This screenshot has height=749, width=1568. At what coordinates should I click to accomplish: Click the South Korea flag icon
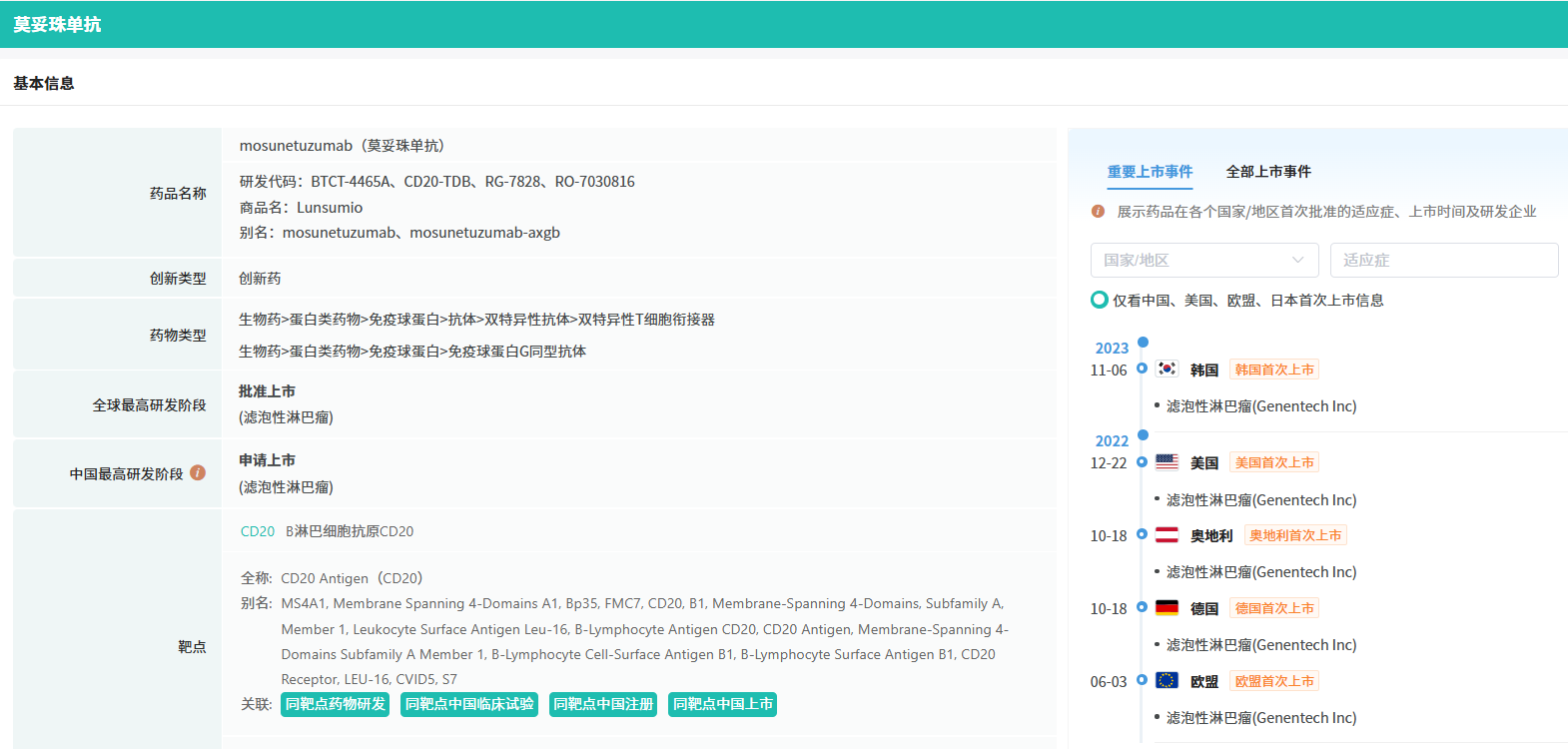1167,369
